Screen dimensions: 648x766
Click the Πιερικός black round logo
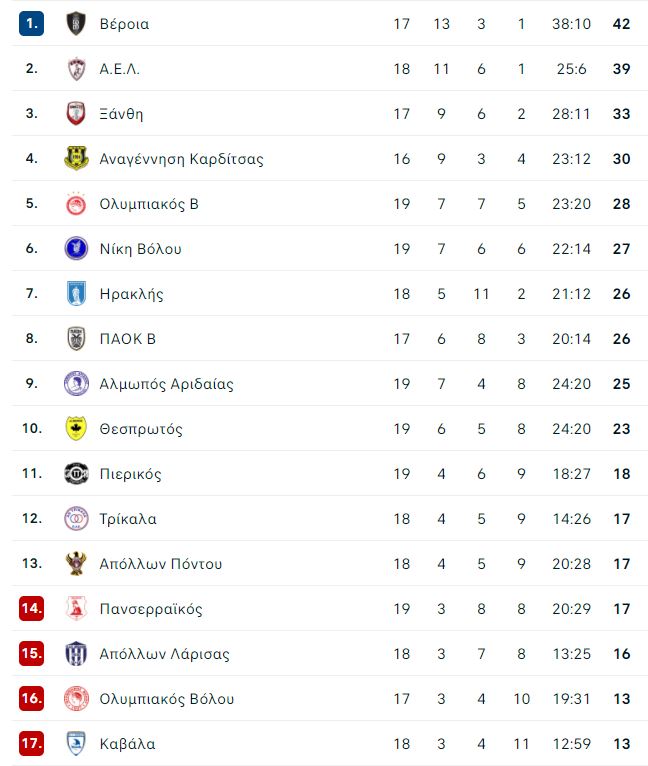[76, 473]
